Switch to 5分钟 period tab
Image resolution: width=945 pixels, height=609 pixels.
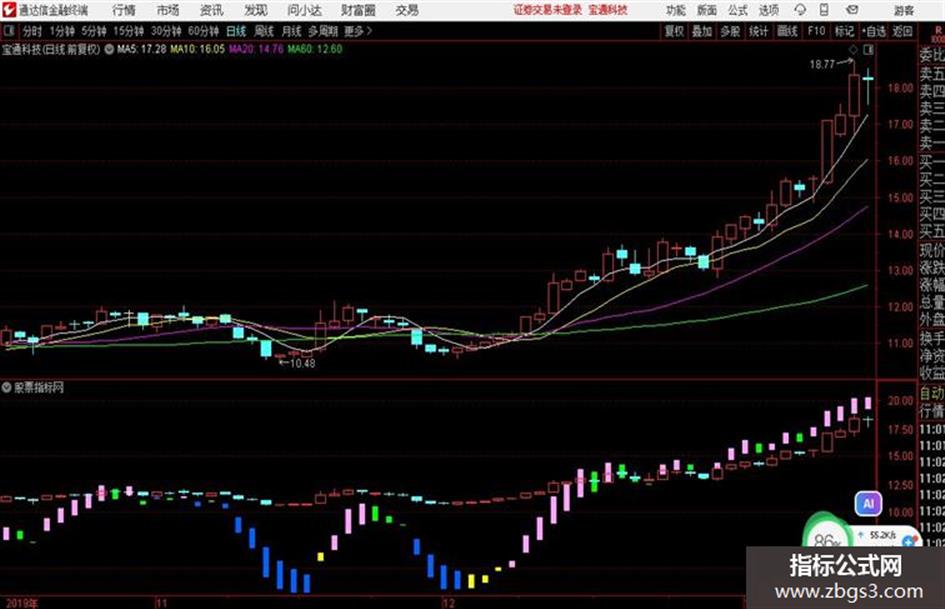coord(94,31)
